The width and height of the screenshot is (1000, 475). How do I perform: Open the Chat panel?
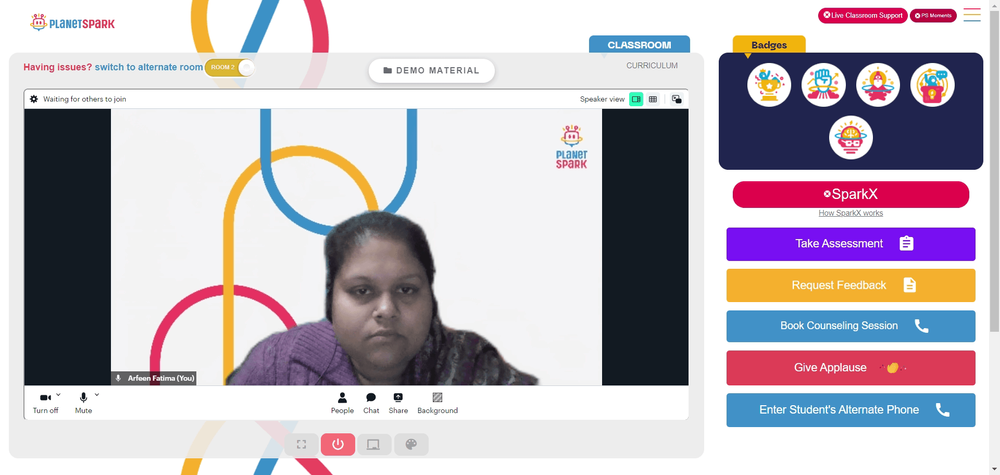coord(371,403)
